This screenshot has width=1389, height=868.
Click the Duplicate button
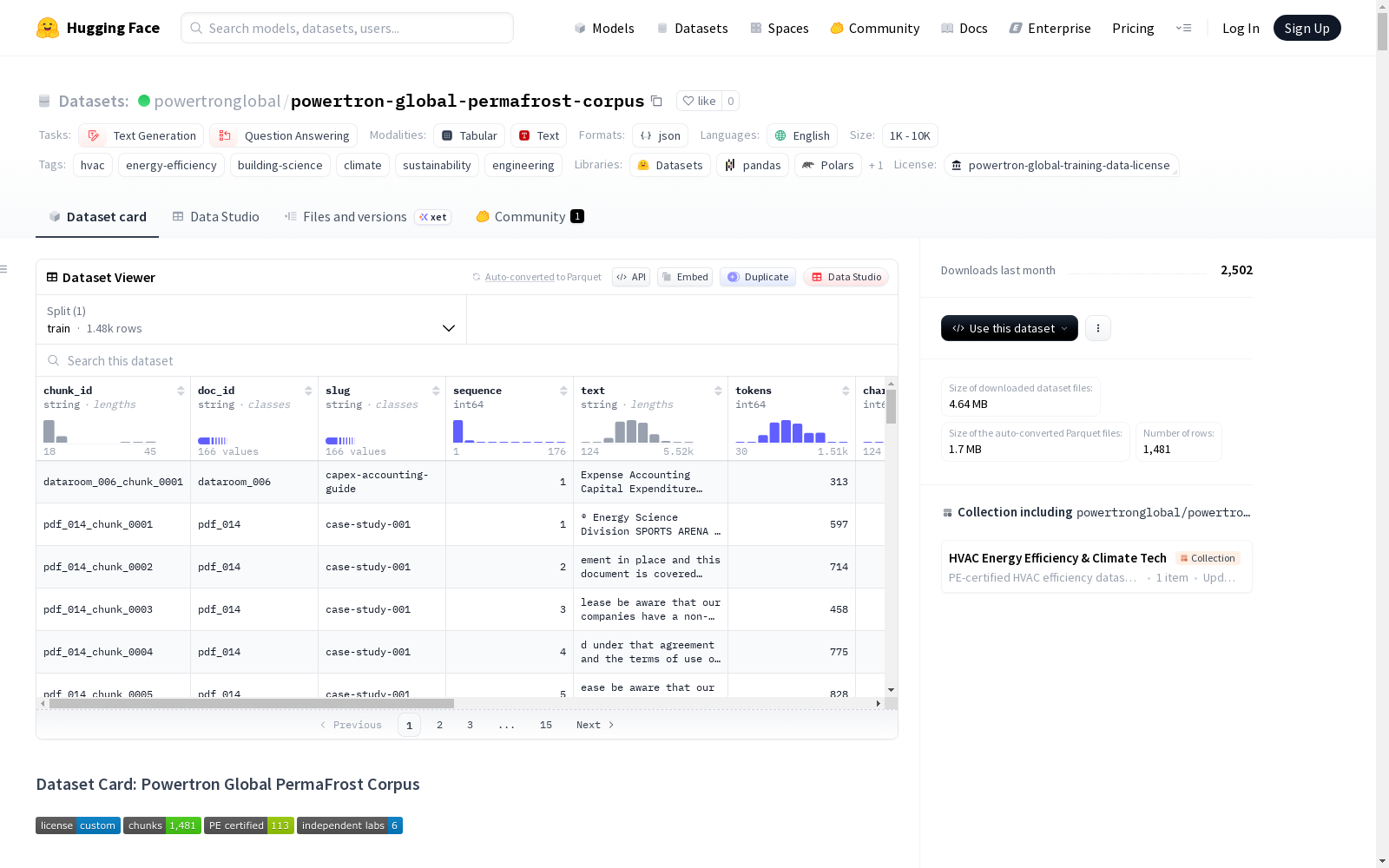coord(758,277)
